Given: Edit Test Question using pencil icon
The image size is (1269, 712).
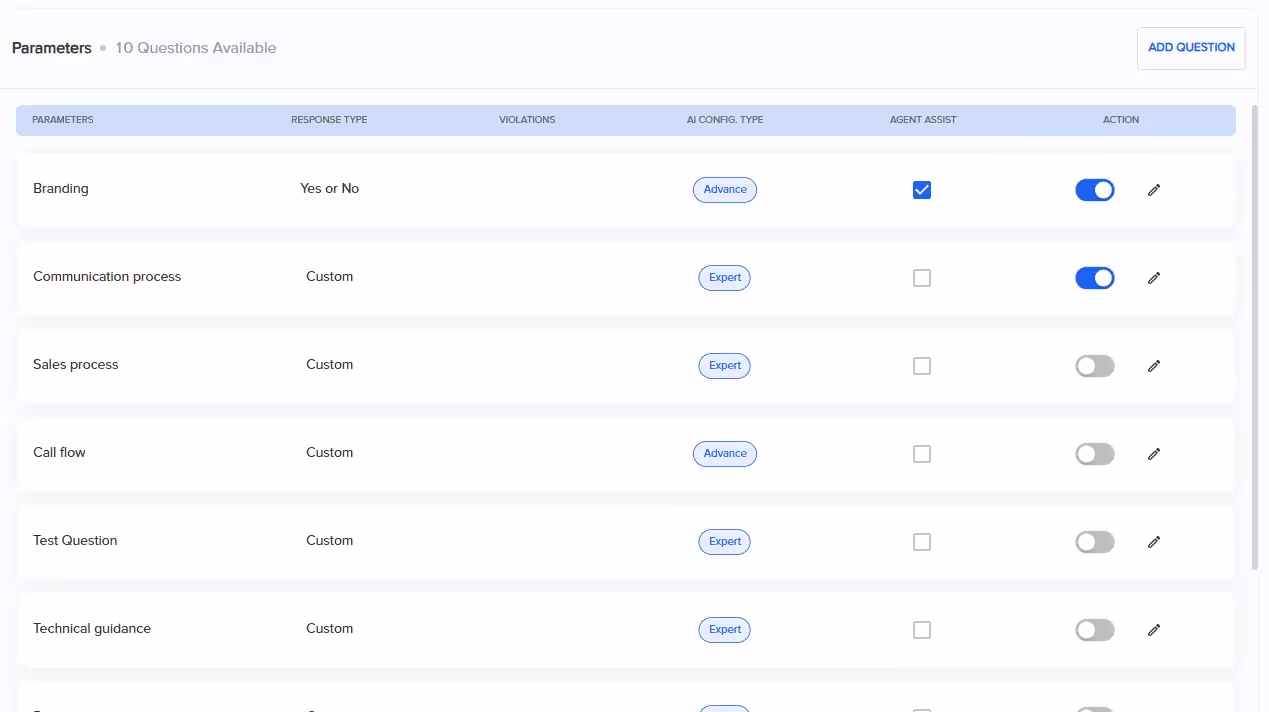Looking at the screenshot, I should point(1154,542).
